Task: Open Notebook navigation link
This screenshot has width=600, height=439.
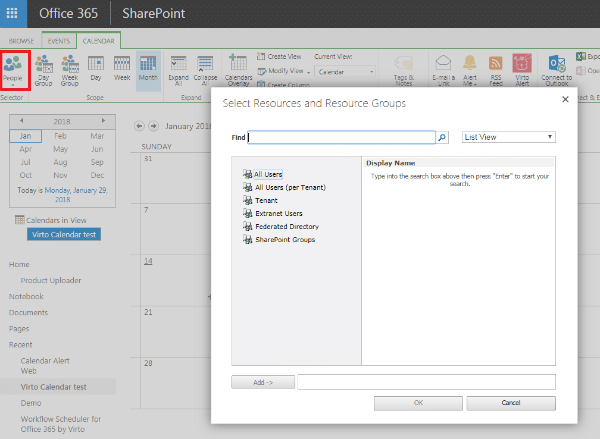Action: (26, 297)
